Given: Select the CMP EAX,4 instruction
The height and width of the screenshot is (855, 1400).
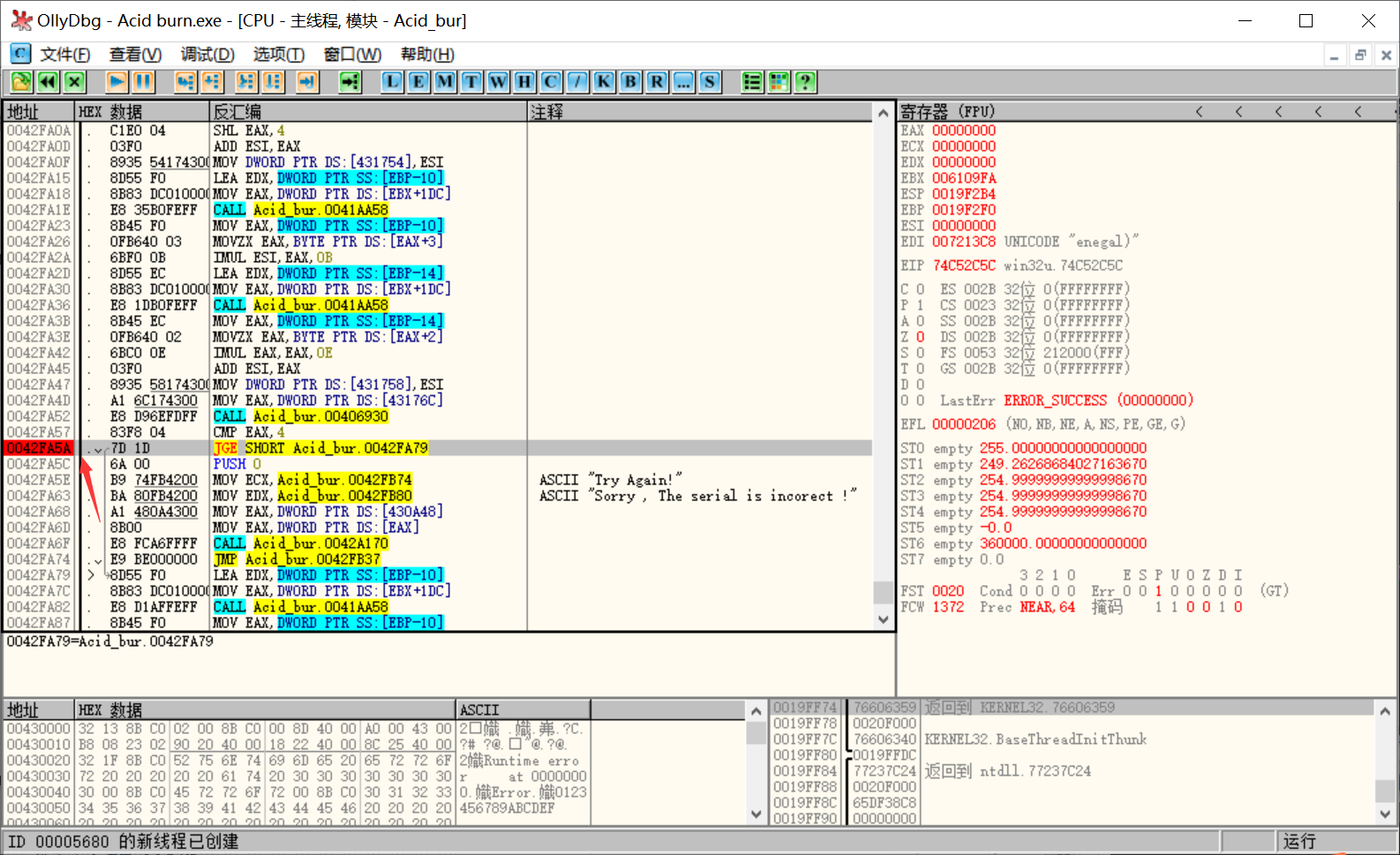Looking at the screenshot, I should coord(249,432).
